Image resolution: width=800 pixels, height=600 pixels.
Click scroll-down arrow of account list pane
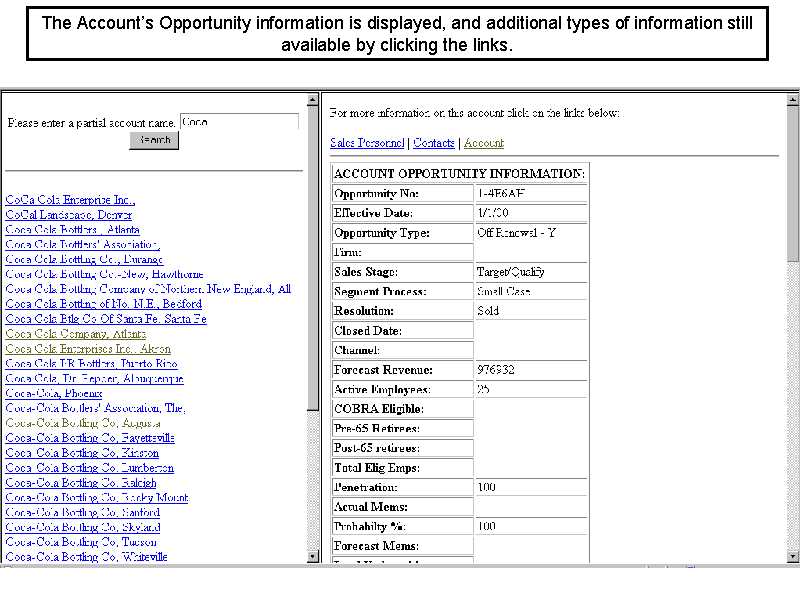[313, 556]
